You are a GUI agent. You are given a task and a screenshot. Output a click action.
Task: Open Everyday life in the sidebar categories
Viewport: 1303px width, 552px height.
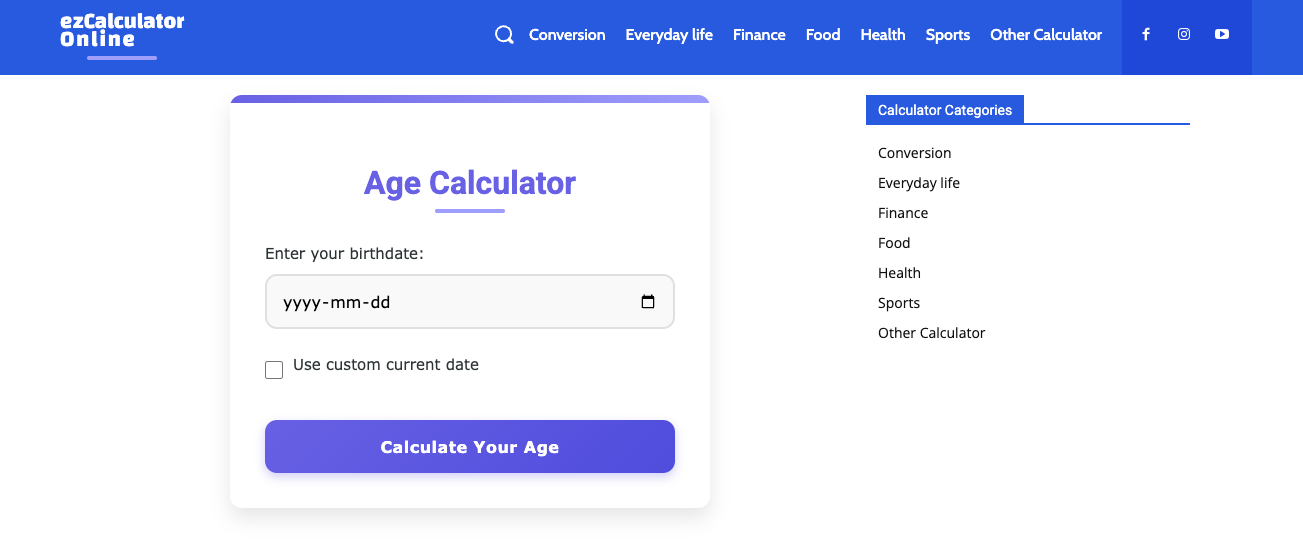point(919,183)
